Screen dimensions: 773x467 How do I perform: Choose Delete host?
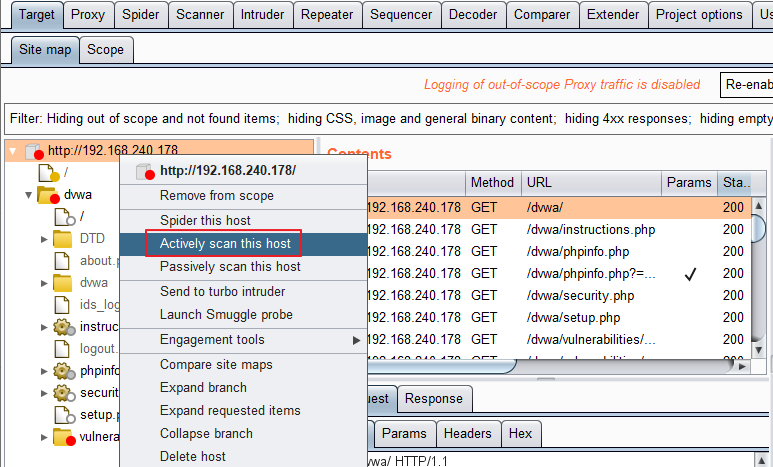(x=244, y=457)
